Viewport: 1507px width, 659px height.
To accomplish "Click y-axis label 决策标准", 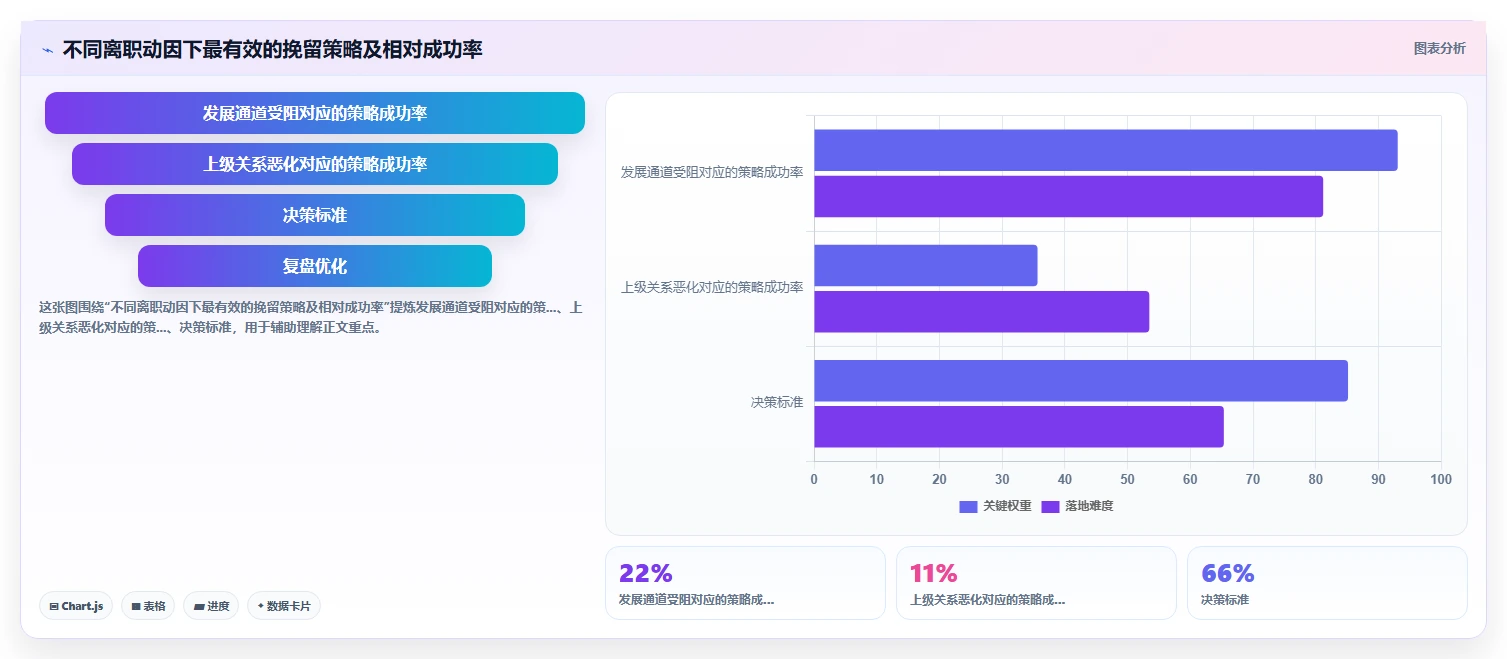I will (777, 402).
